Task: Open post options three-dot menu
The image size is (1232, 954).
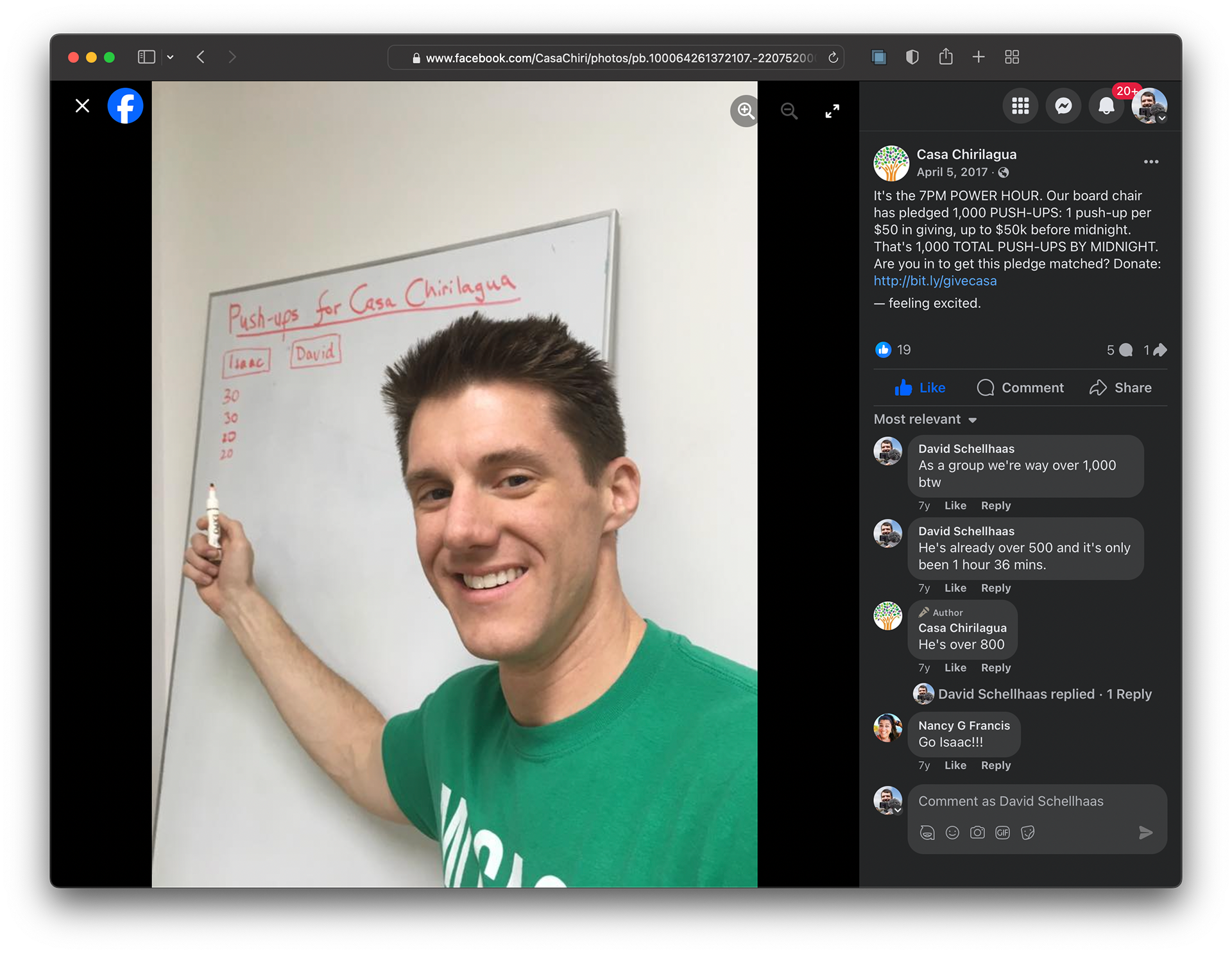Action: (1151, 162)
